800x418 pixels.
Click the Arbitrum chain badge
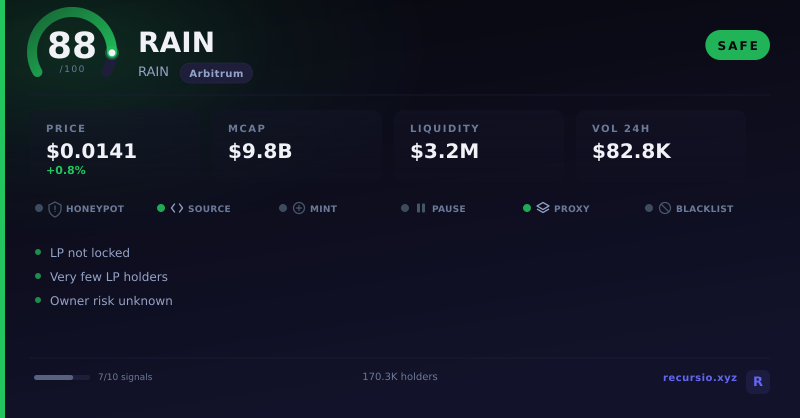pos(216,73)
